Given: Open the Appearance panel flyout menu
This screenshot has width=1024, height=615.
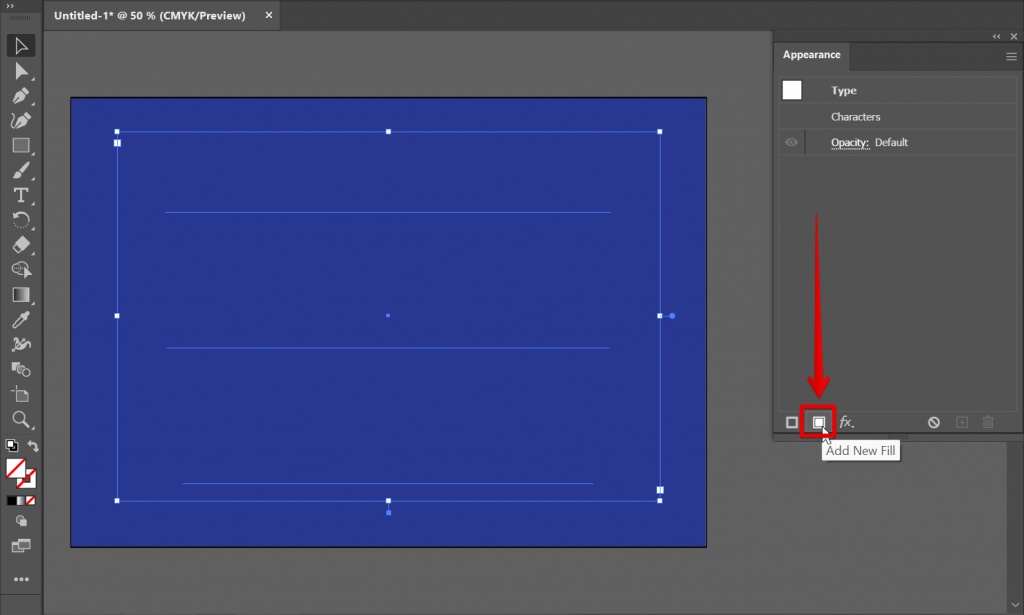Looking at the screenshot, I should pos(1011,56).
